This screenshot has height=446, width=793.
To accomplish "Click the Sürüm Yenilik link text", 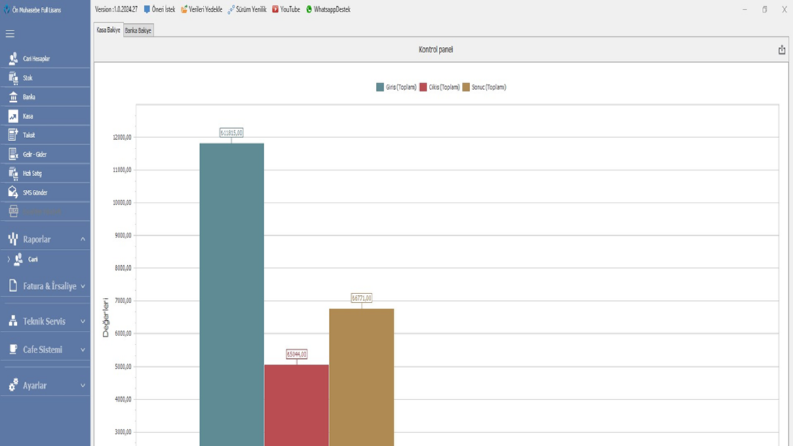I will point(251,9).
